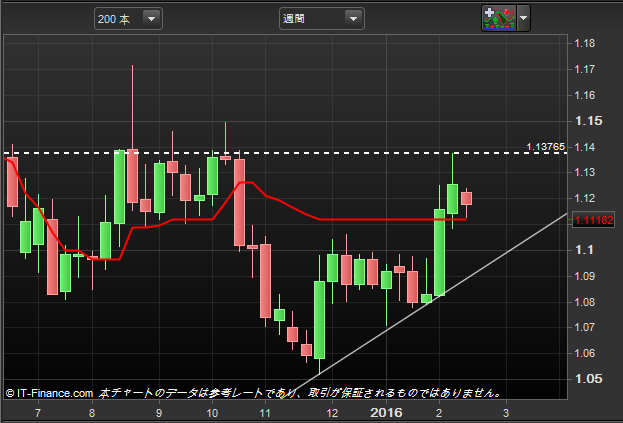Image resolution: width=623 pixels, height=423 pixels.
Task: Open the 週間 timeframe dropdown
Action: 322,19
